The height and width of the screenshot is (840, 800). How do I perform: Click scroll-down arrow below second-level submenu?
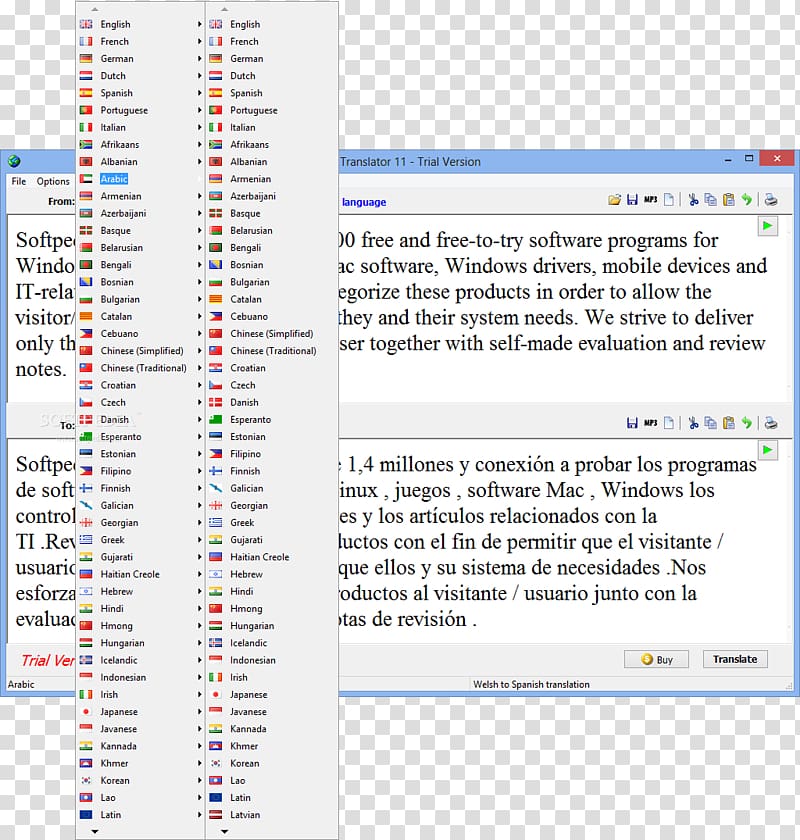tap(225, 831)
